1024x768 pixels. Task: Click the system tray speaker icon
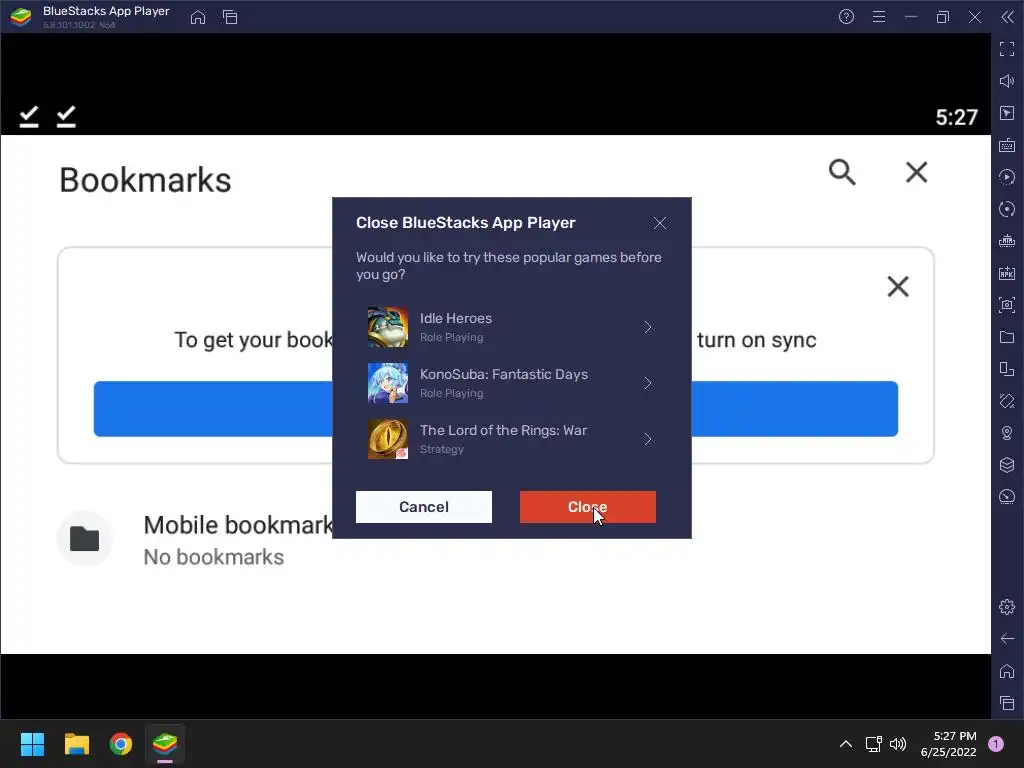(x=899, y=744)
